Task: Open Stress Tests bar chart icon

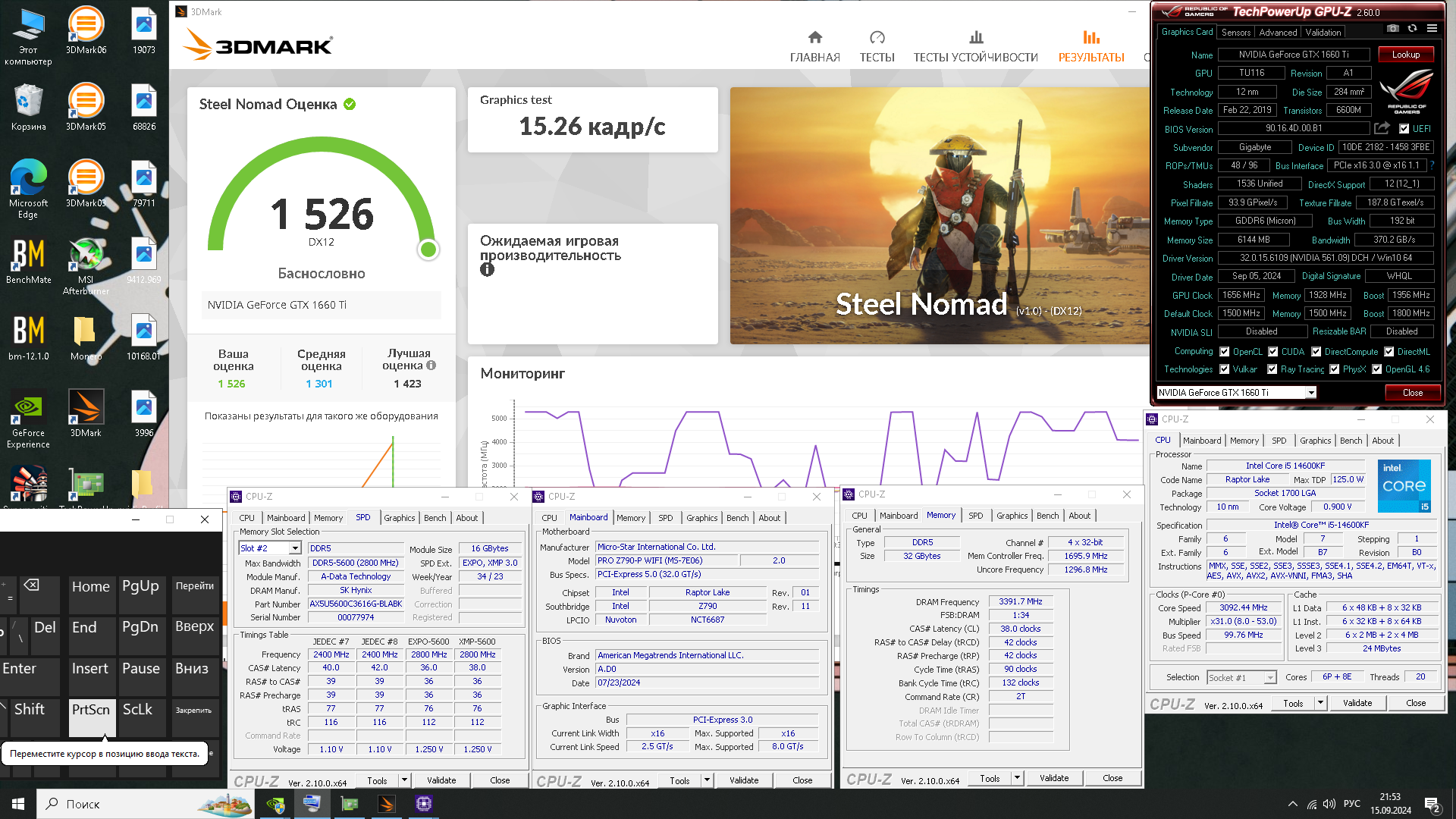Action: [x=976, y=37]
